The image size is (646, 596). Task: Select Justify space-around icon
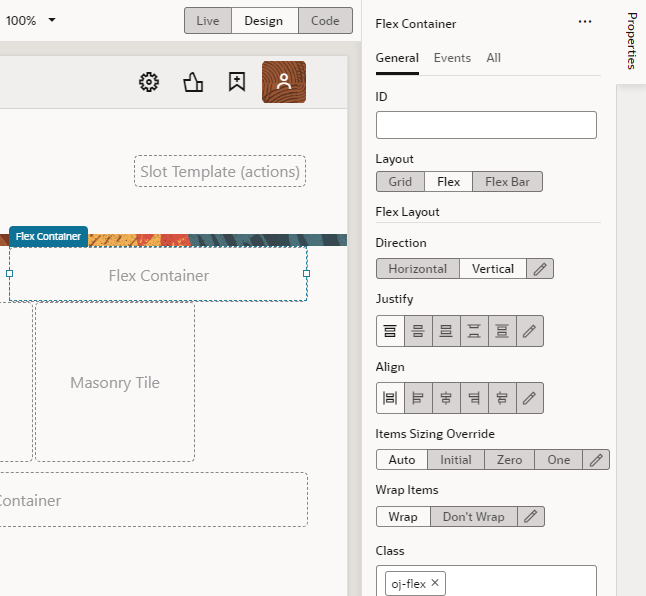tap(502, 331)
